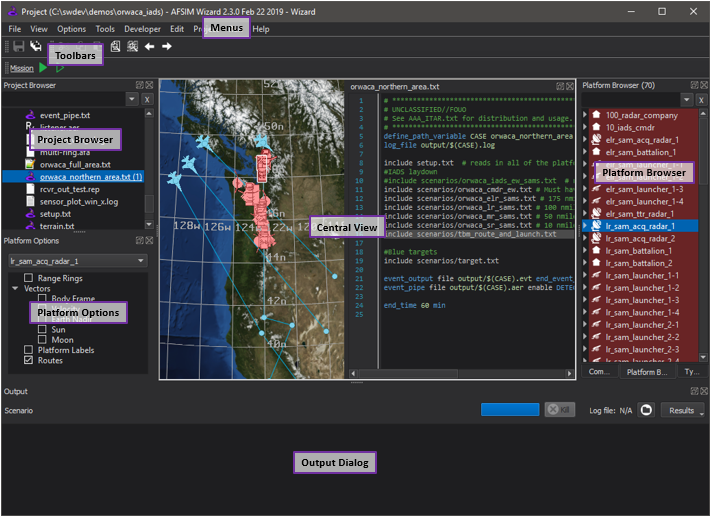Close the Platform Options panel
Screen dimensions: 710x516
pos(149,240)
